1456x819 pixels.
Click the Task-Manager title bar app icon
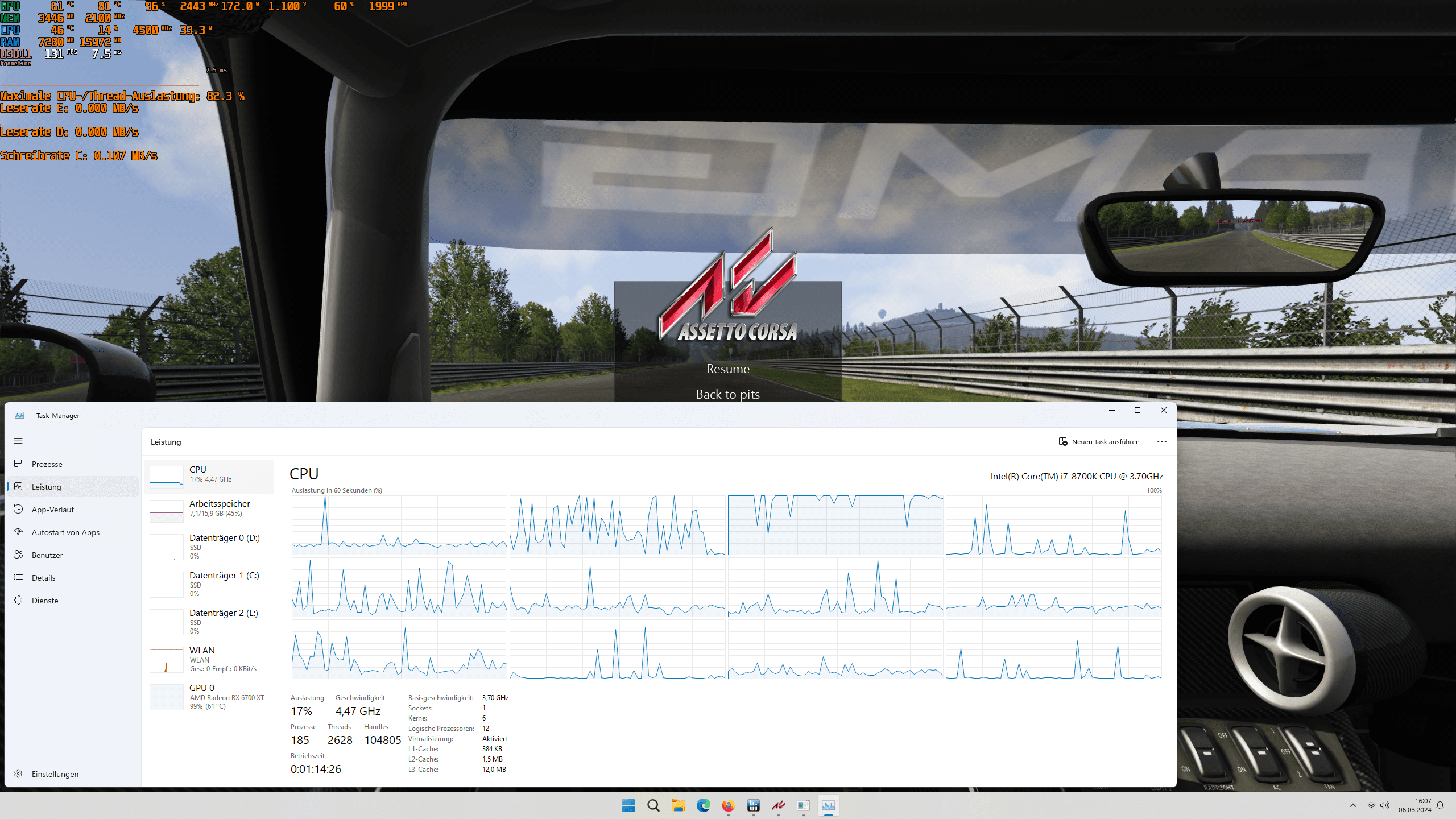19,415
